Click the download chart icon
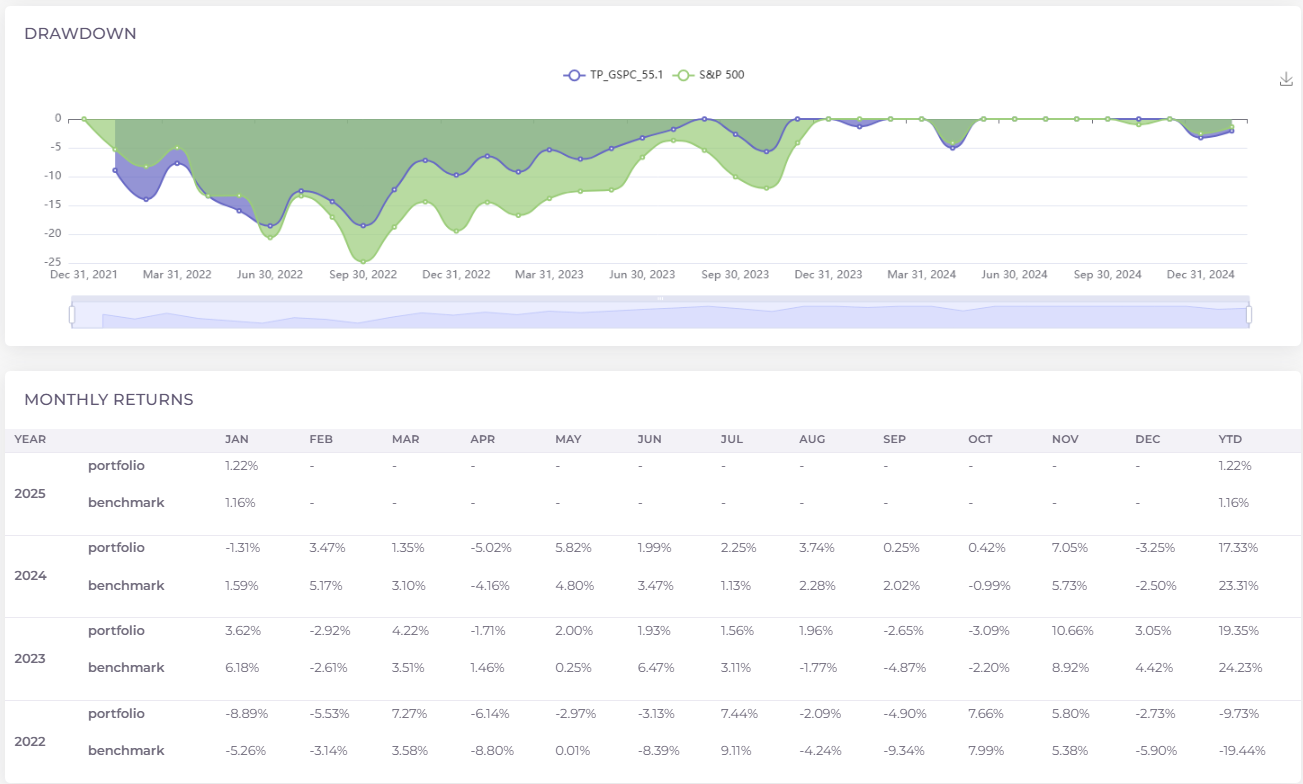Screen dimensions: 1303x784 1286,80
